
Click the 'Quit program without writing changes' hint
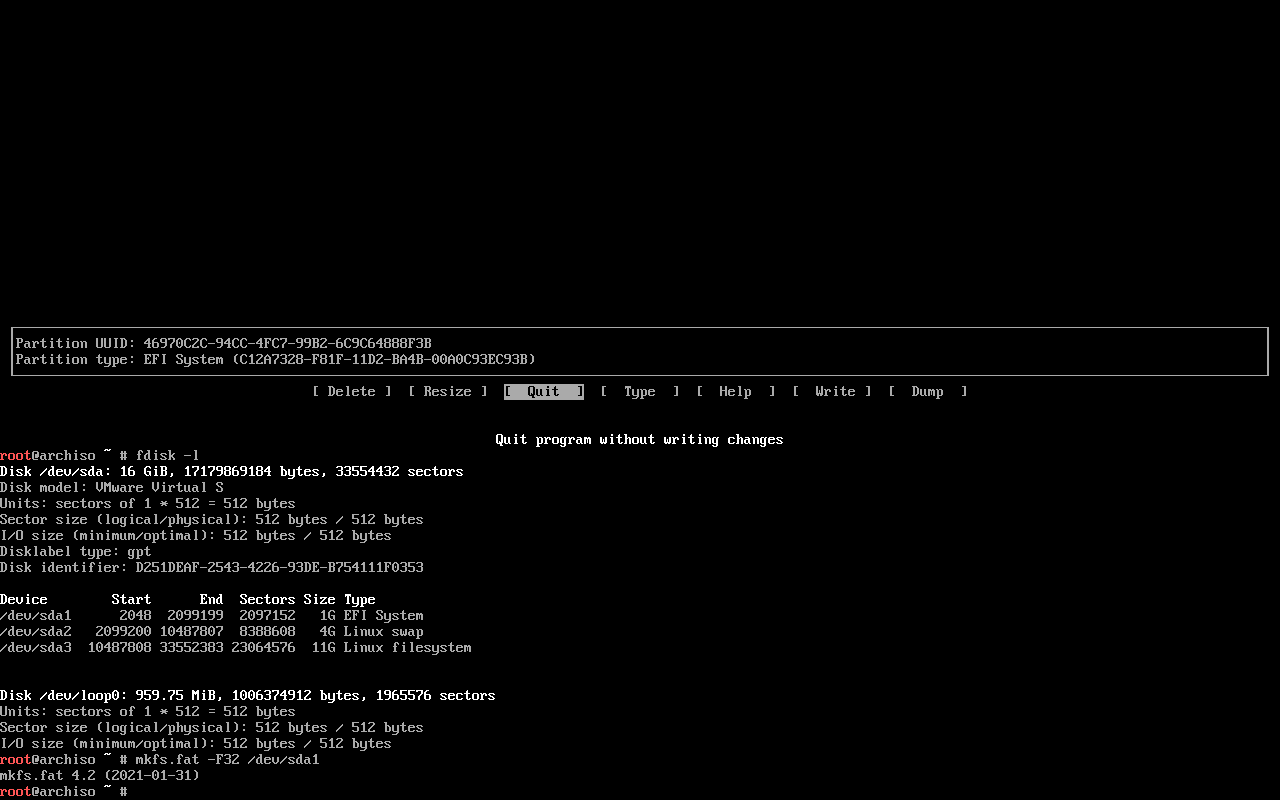tap(639, 440)
